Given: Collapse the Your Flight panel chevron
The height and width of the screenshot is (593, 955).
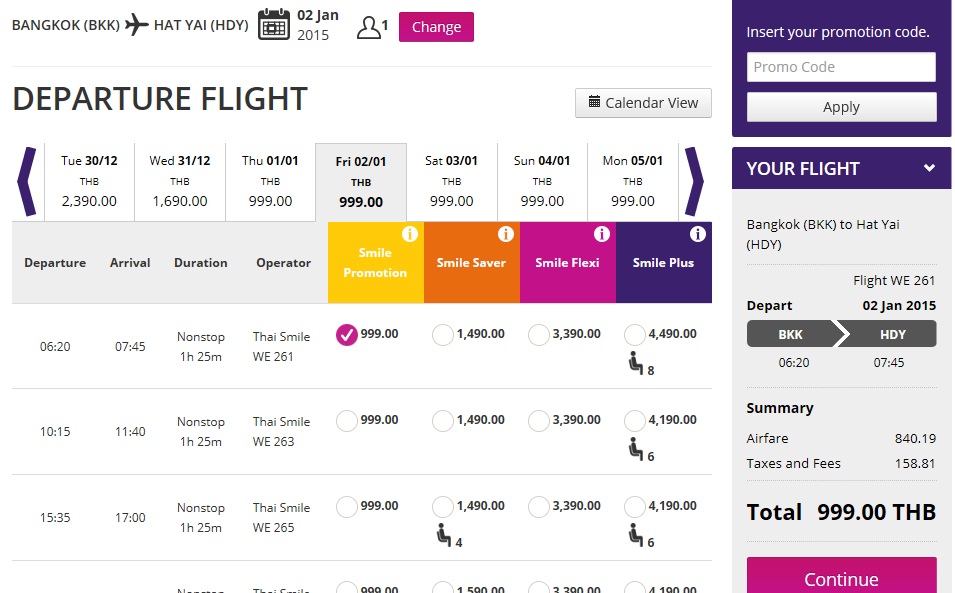Looking at the screenshot, I should (929, 168).
